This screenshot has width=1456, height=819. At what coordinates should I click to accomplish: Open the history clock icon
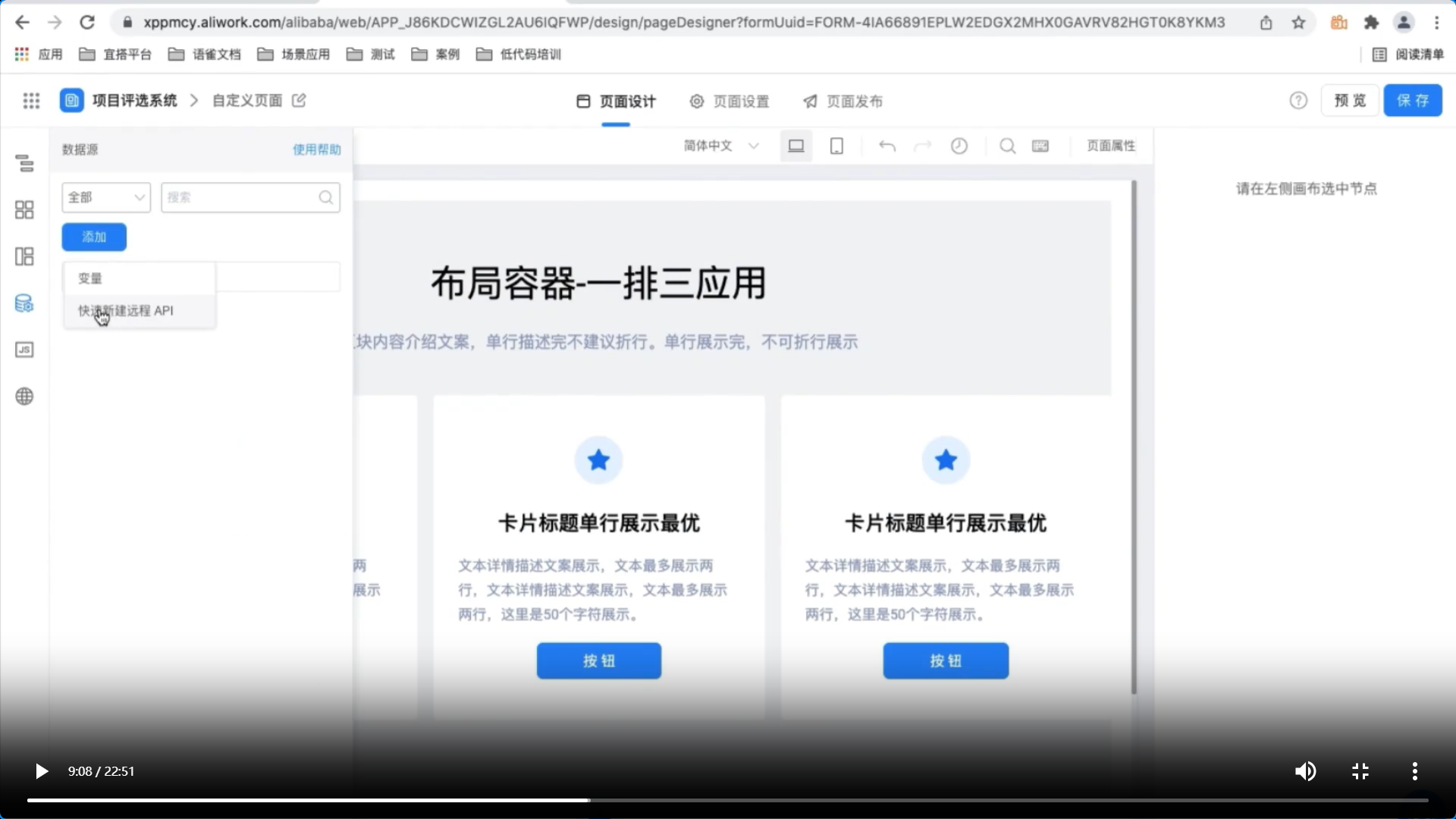959,146
